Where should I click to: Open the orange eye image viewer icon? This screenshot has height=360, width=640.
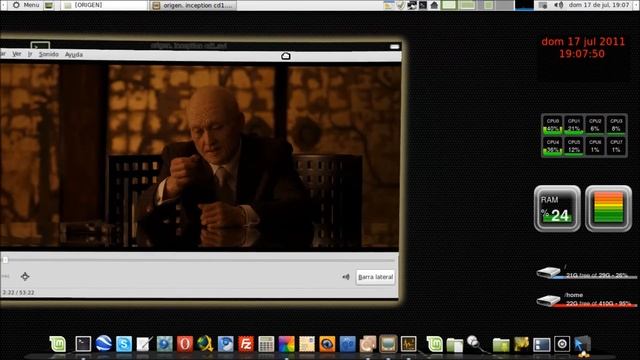[x=327, y=344]
